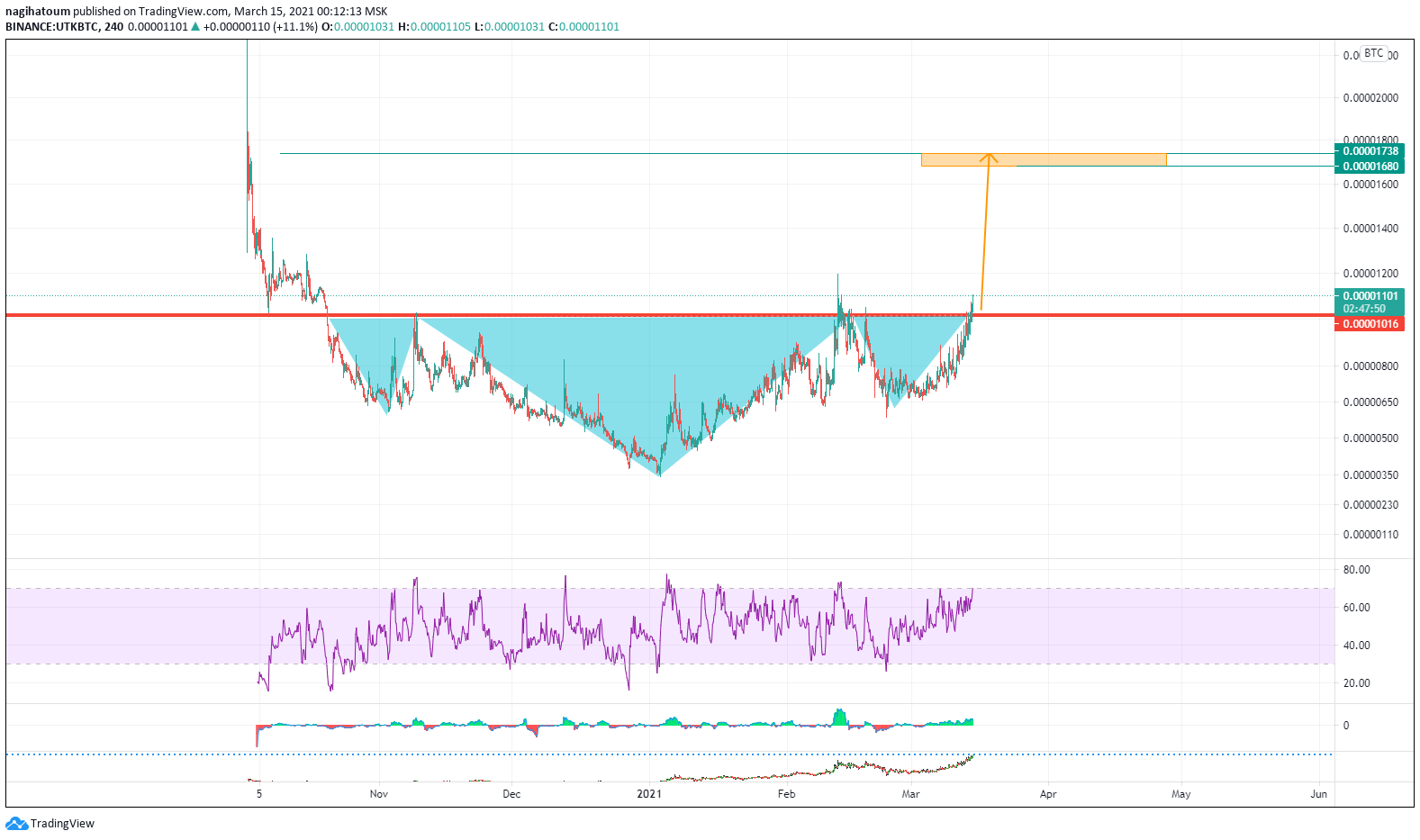1420x840 pixels.
Task: Click the open price O:0.00001031
Action: pos(357,27)
